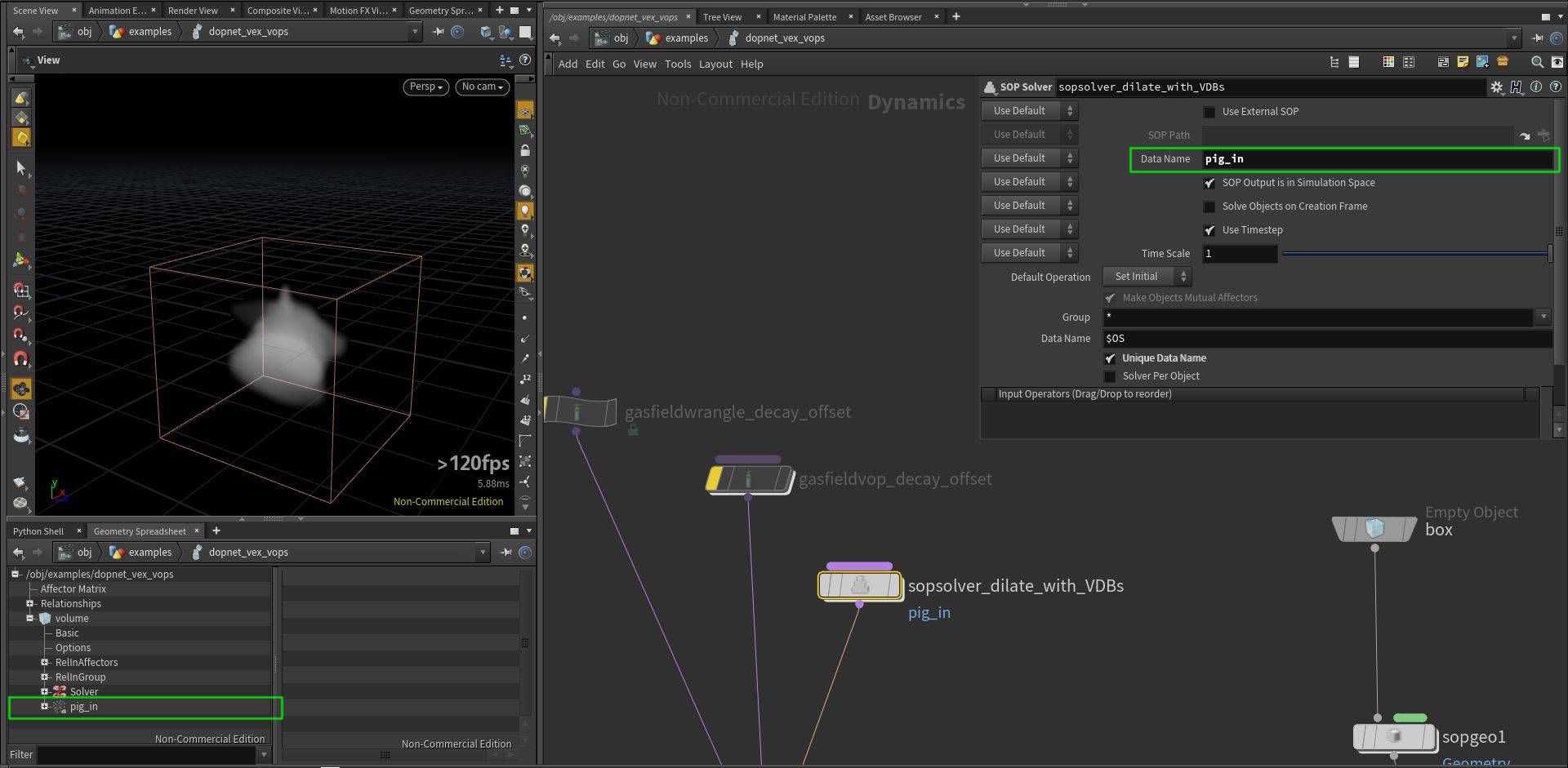1568x768 pixels.
Task: Click the examples path breadcrumb in network editor
Action: (686, 38)
